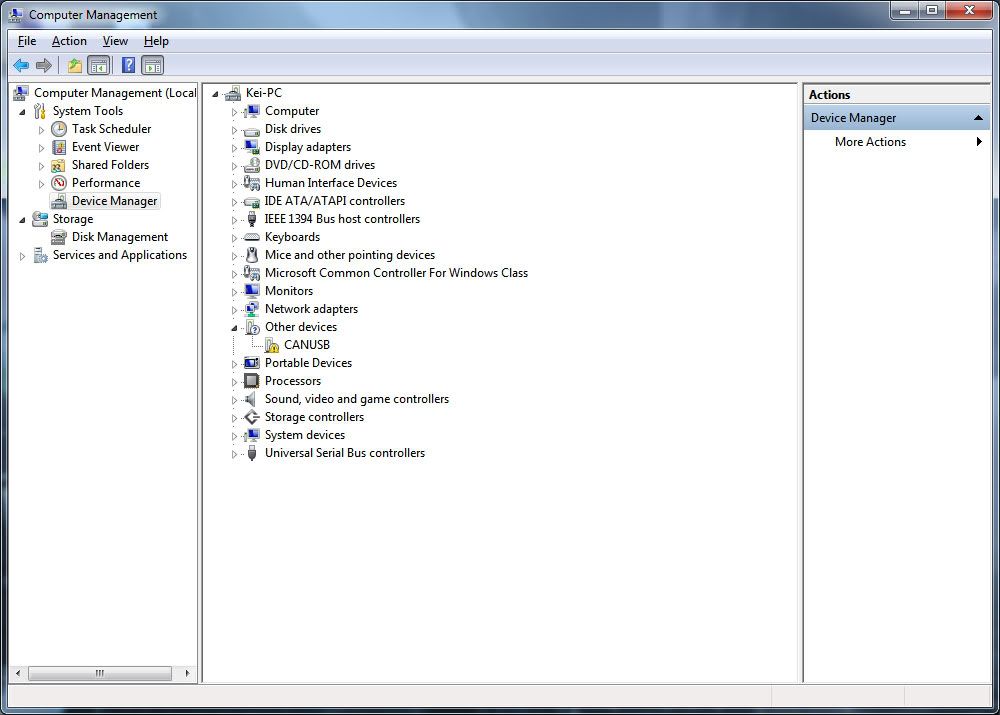1000x715 pixels.
Task: Click the CANUSB warning device icon
Action: tap(272, 345)
